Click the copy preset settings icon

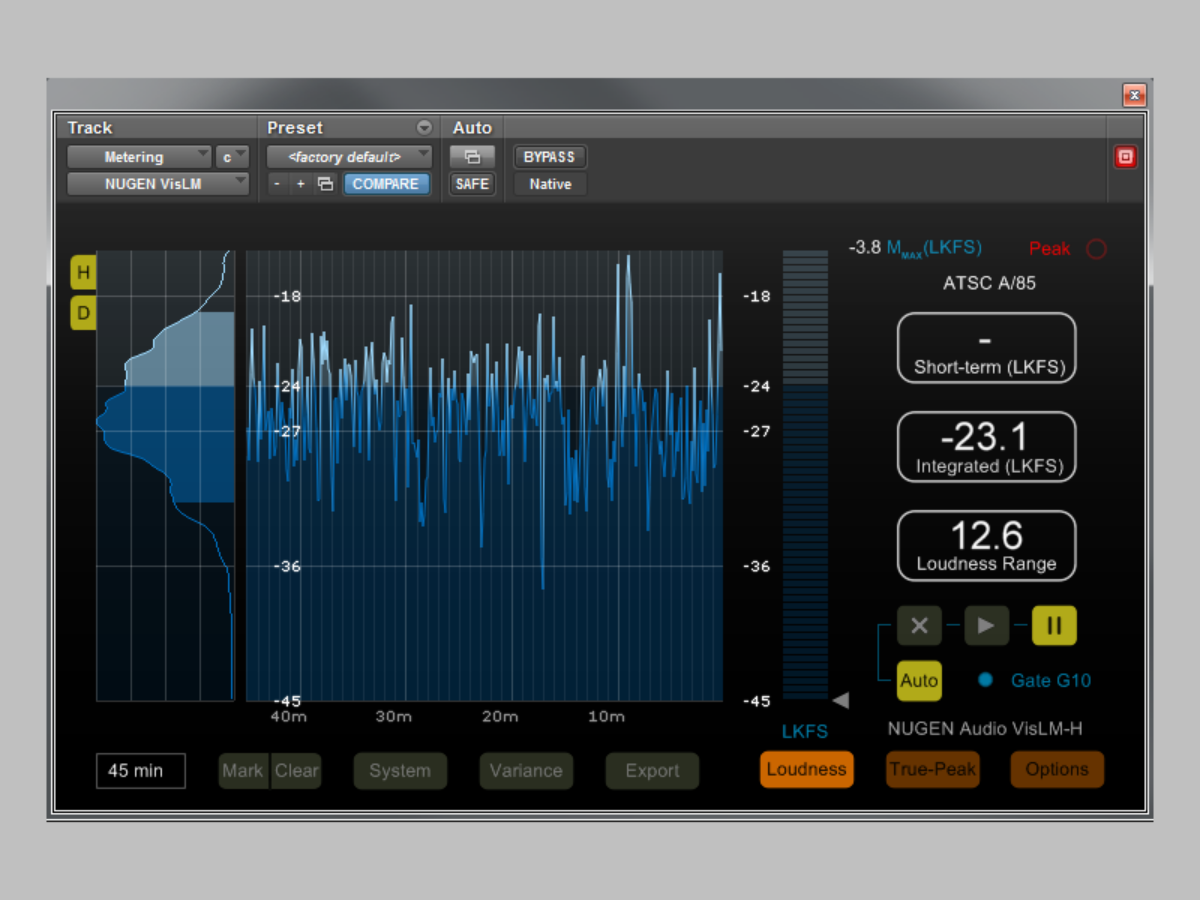click(x=325, y=184)
